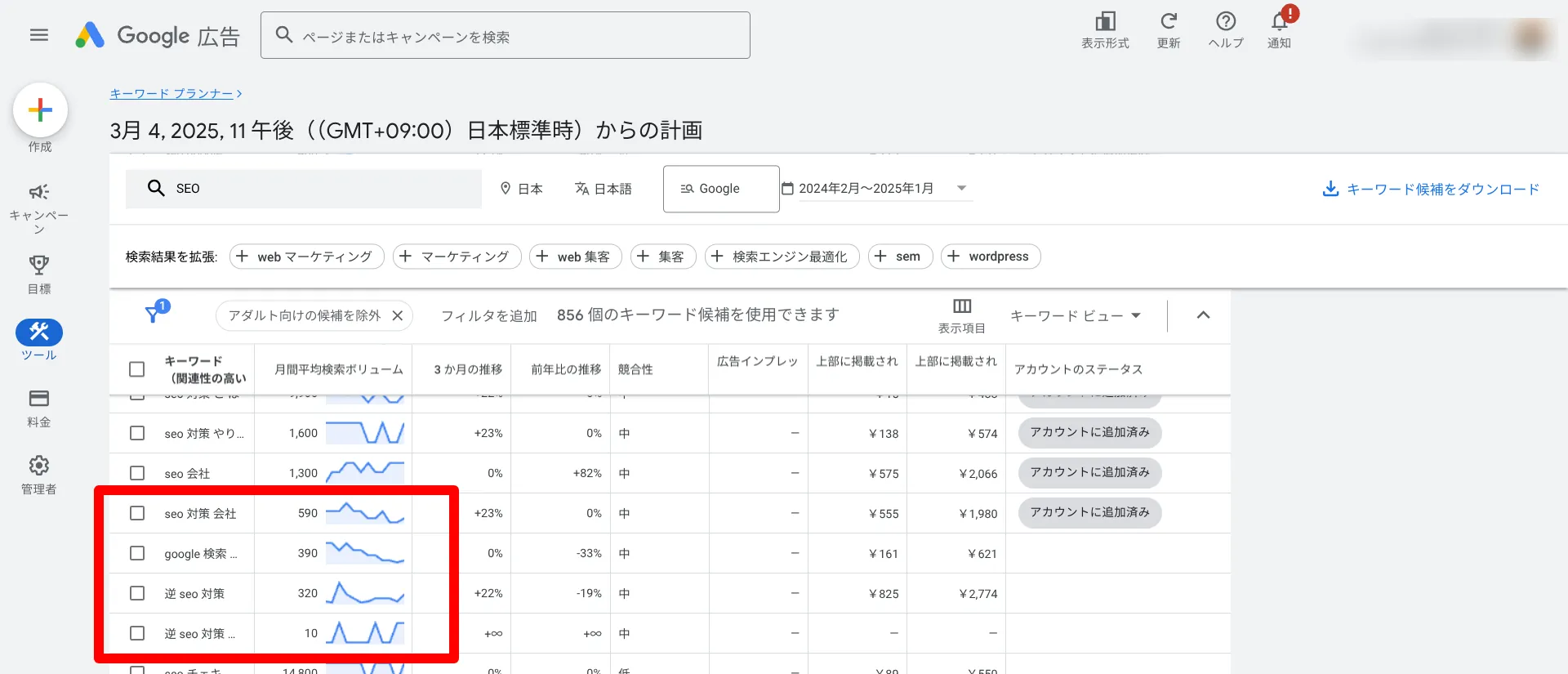Add wordpress suggestion chip
This screenshot has height=674, width=1568.
pos(991,257)
